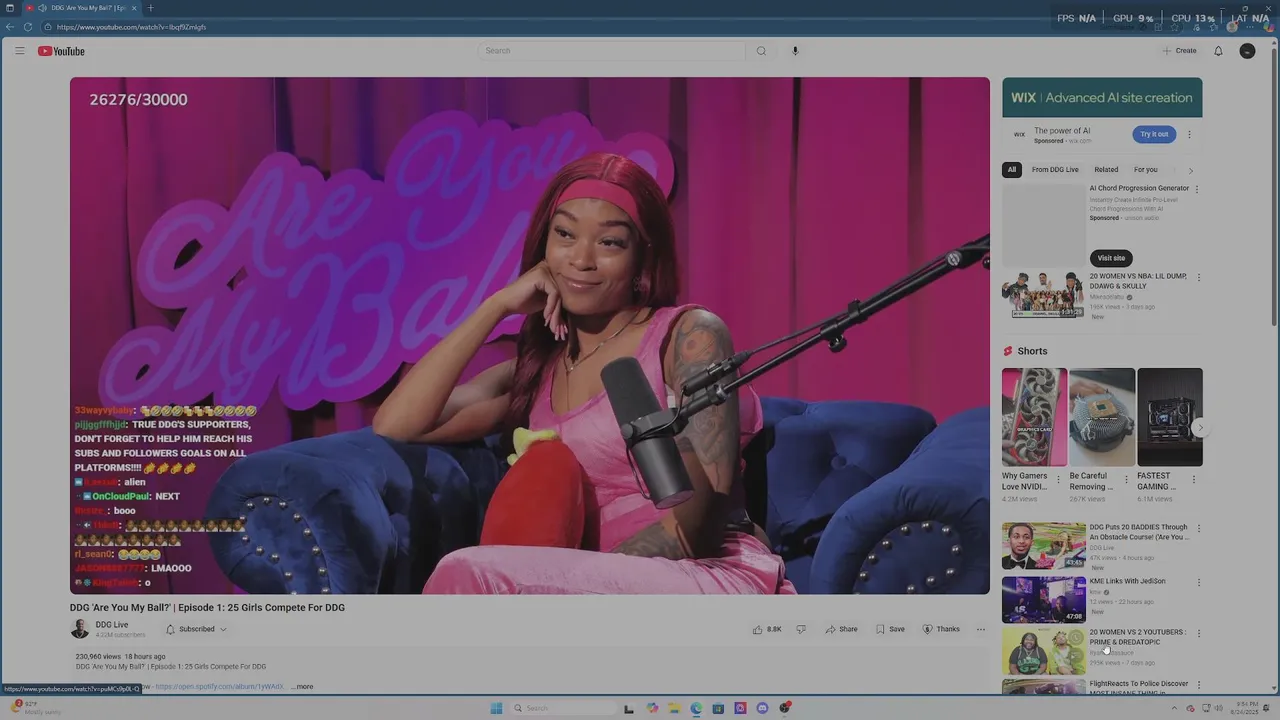Open the Spotify album link in description
This screenshot has height=720, width=1280.
point(219,687)
